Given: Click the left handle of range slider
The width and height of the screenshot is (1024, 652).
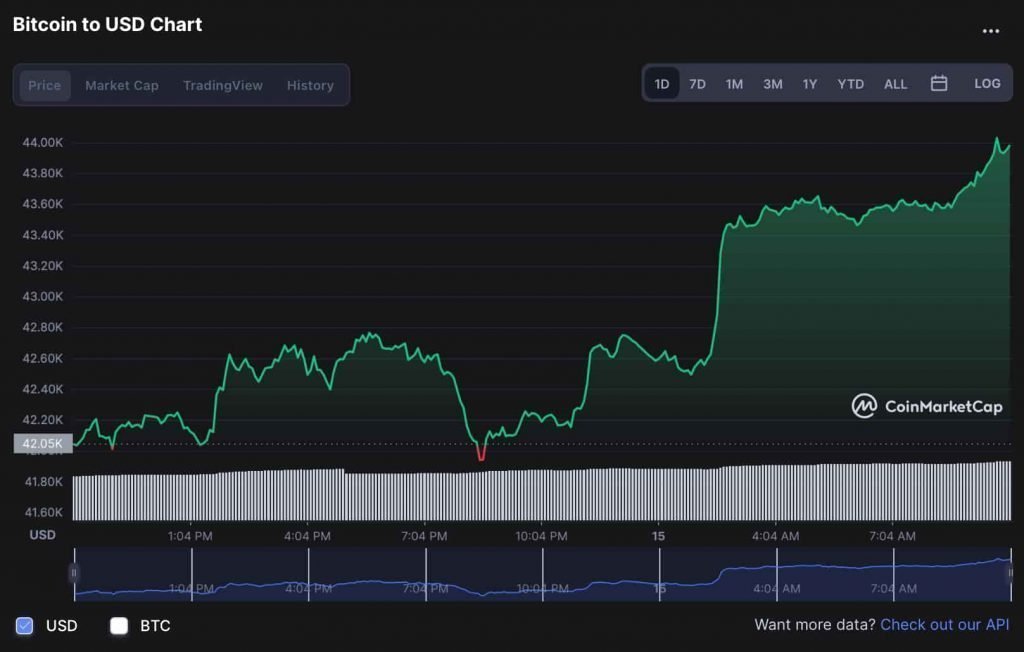Looking at the screenshot, I should coord(73,574).
